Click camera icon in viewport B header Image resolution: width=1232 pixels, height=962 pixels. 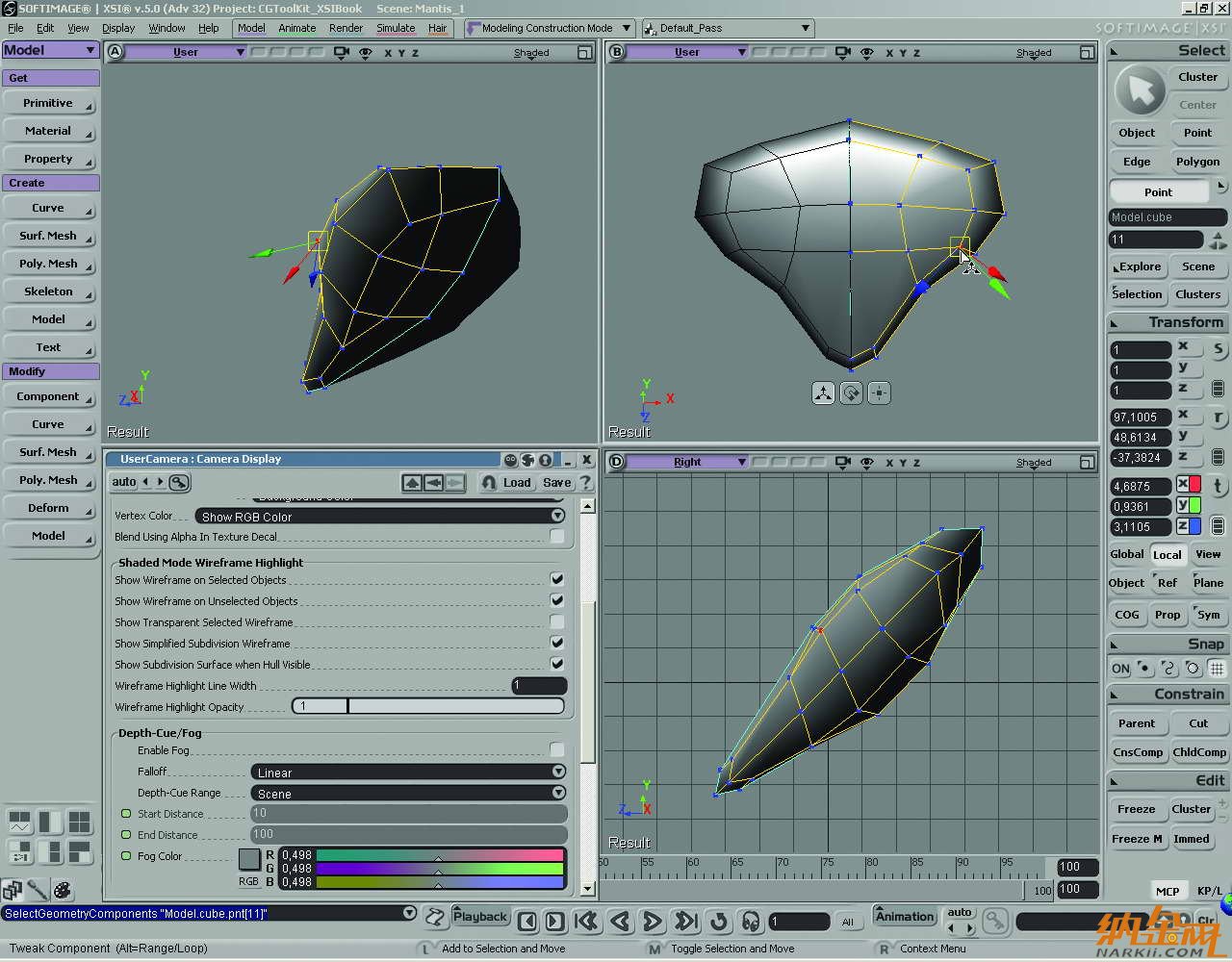tap(842, 53)
